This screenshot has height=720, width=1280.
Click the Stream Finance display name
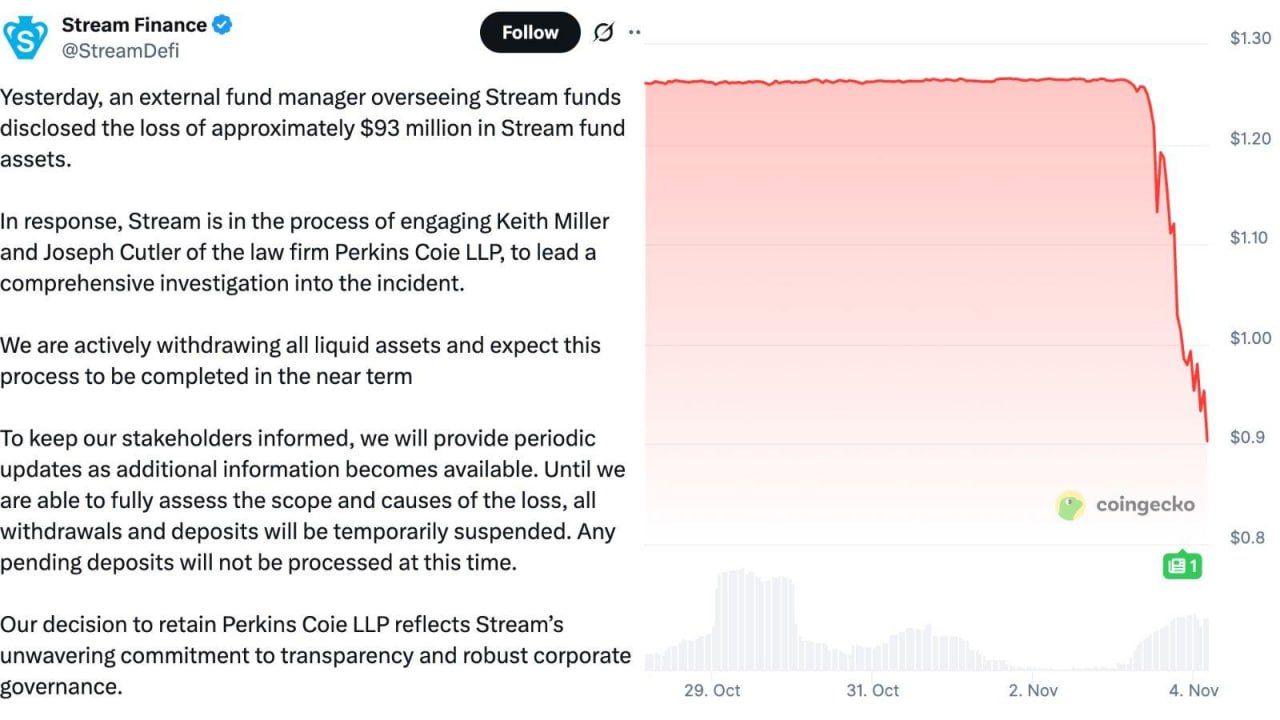point(134,25)
